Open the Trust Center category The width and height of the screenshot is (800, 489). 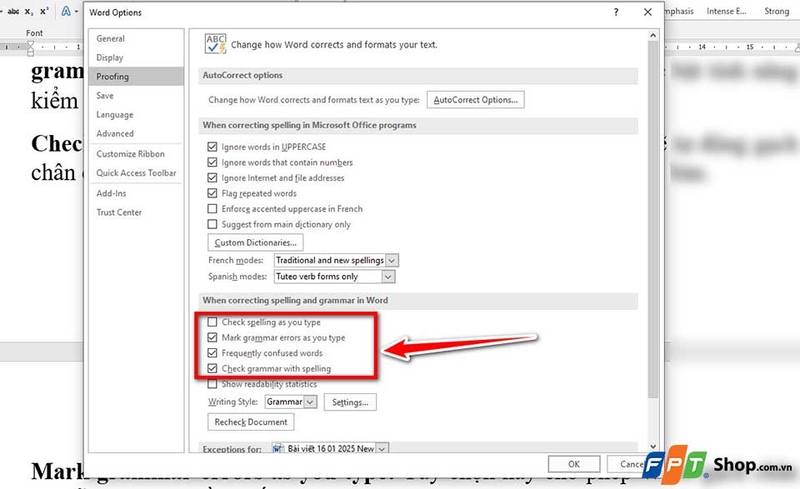136,212
